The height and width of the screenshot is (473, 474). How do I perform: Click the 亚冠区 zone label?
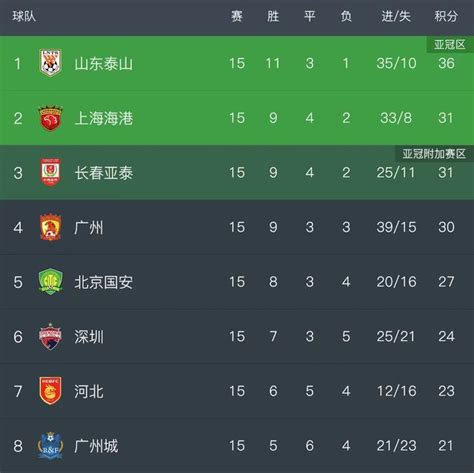tap(449, 44)
